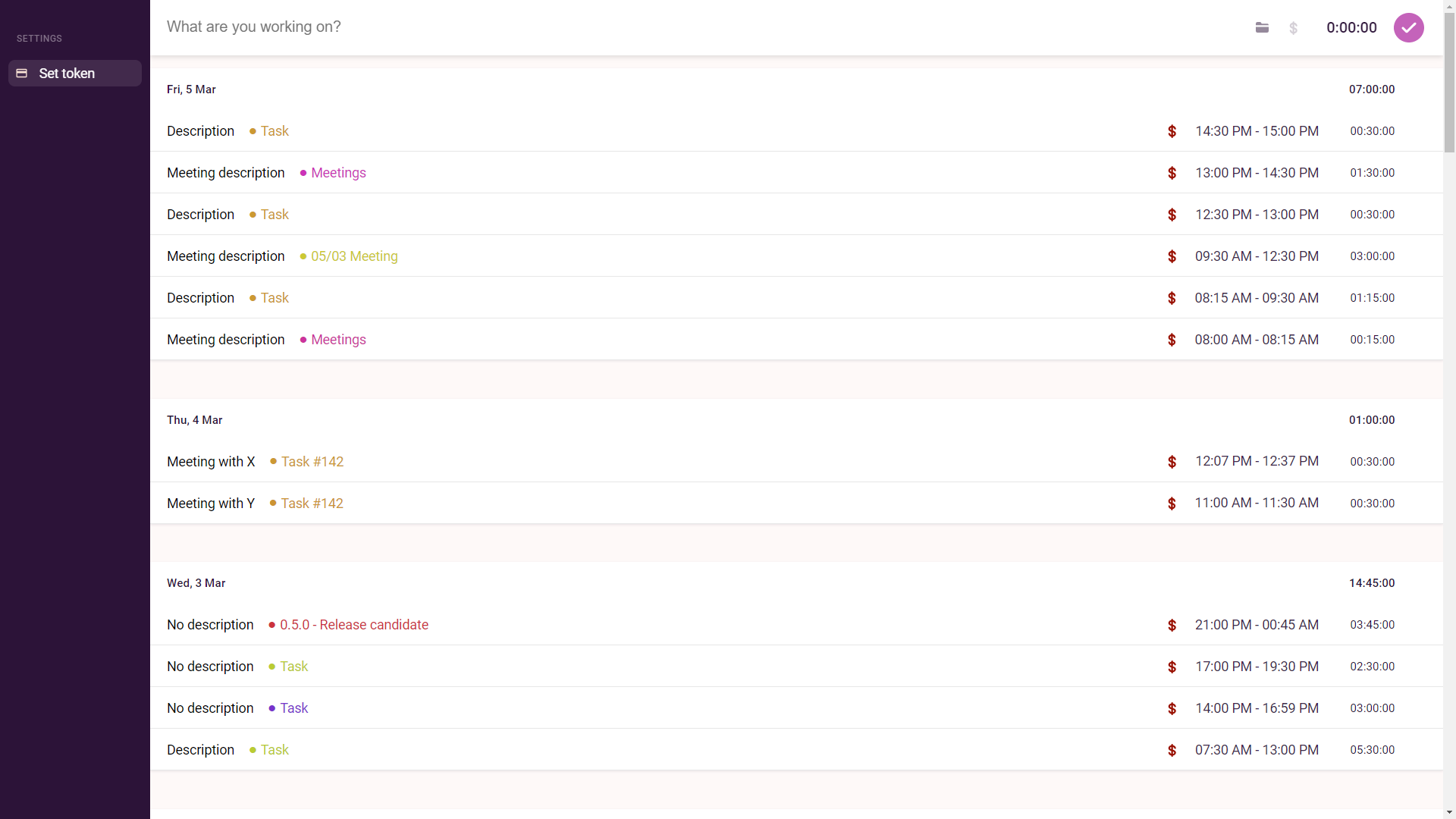
Task: Open the Meetings project label on the 13:00 entry
Action: pyautogui.click(x=337, y=172)
